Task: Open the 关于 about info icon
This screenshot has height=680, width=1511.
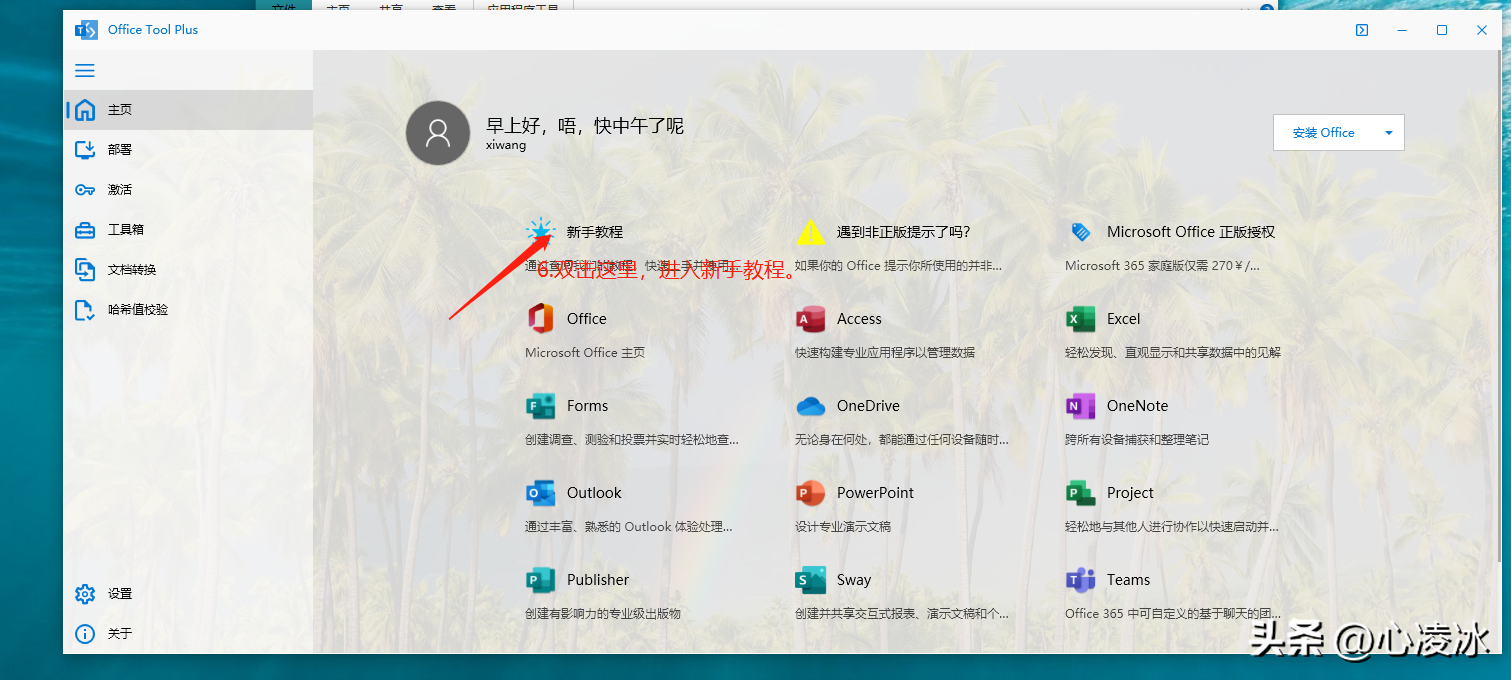Action: [85, 634]
